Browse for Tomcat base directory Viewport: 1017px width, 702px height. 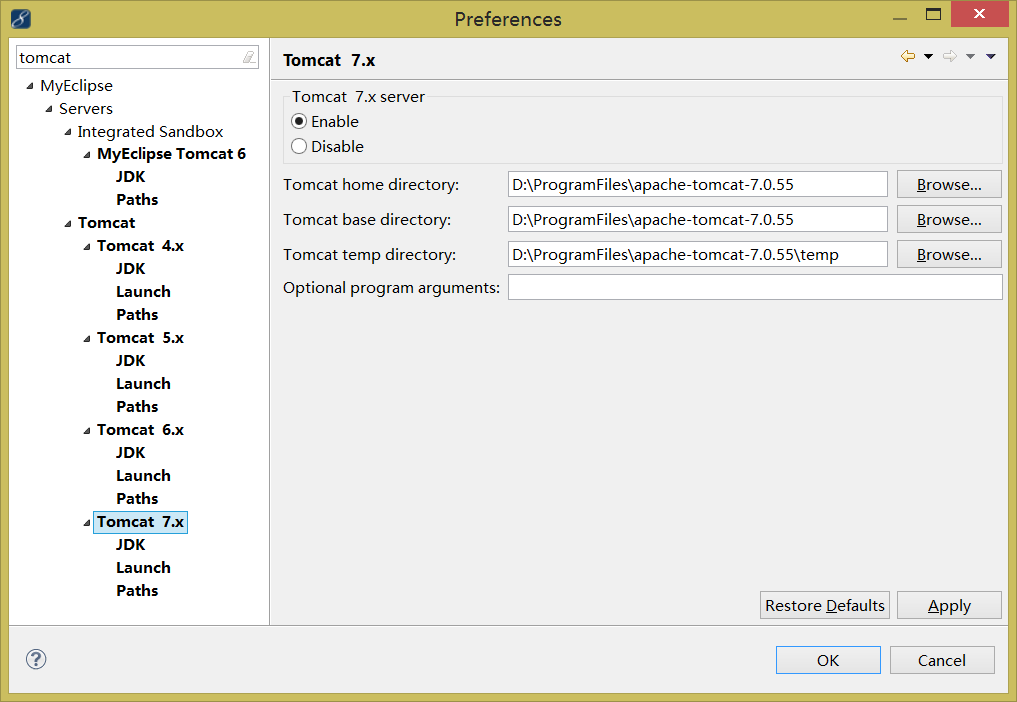[x=949, y=219]
